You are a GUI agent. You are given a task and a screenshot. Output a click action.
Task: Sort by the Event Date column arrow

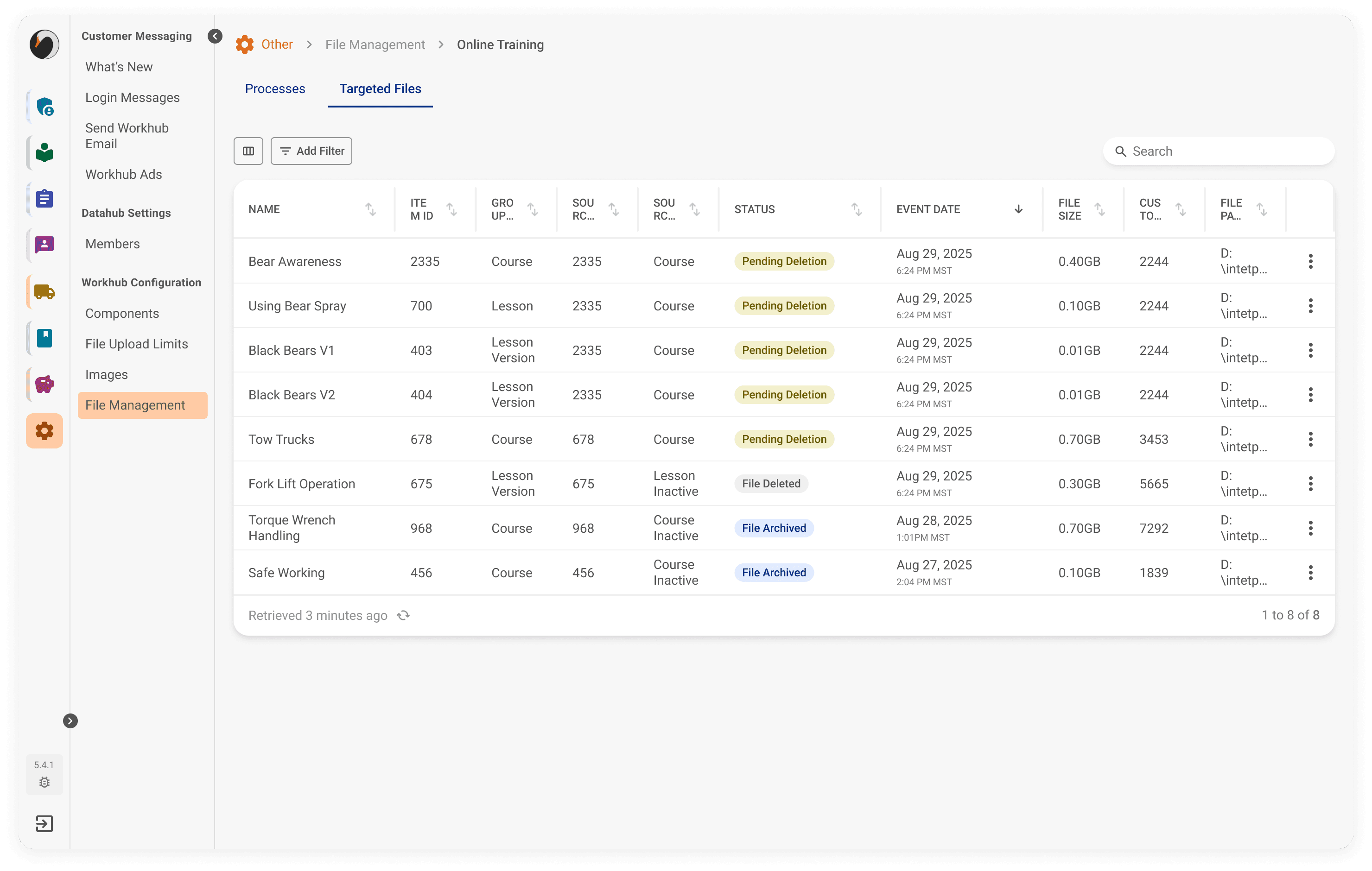pos(1018,209)
